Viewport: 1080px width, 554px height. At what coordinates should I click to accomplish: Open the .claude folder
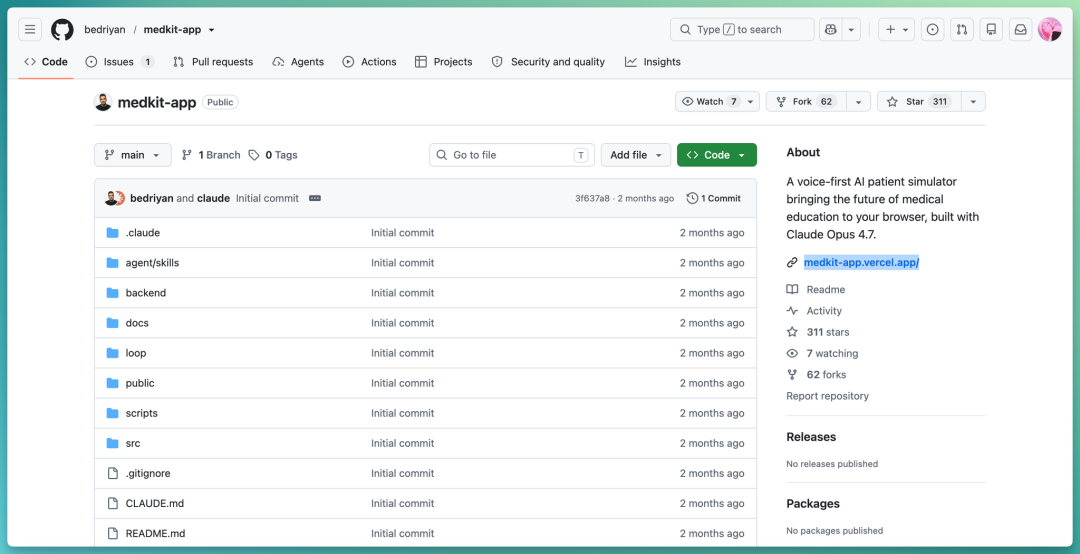[143, 233]
